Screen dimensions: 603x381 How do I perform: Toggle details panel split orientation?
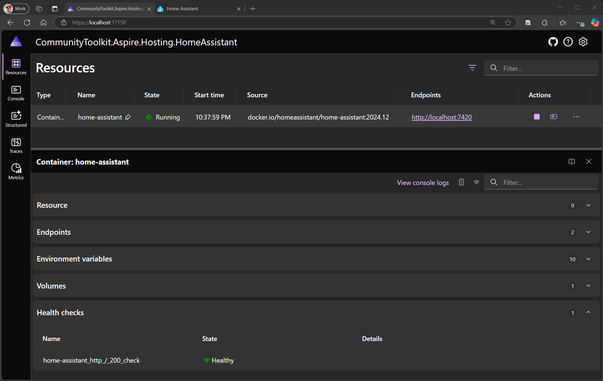(x=571, y=161)
